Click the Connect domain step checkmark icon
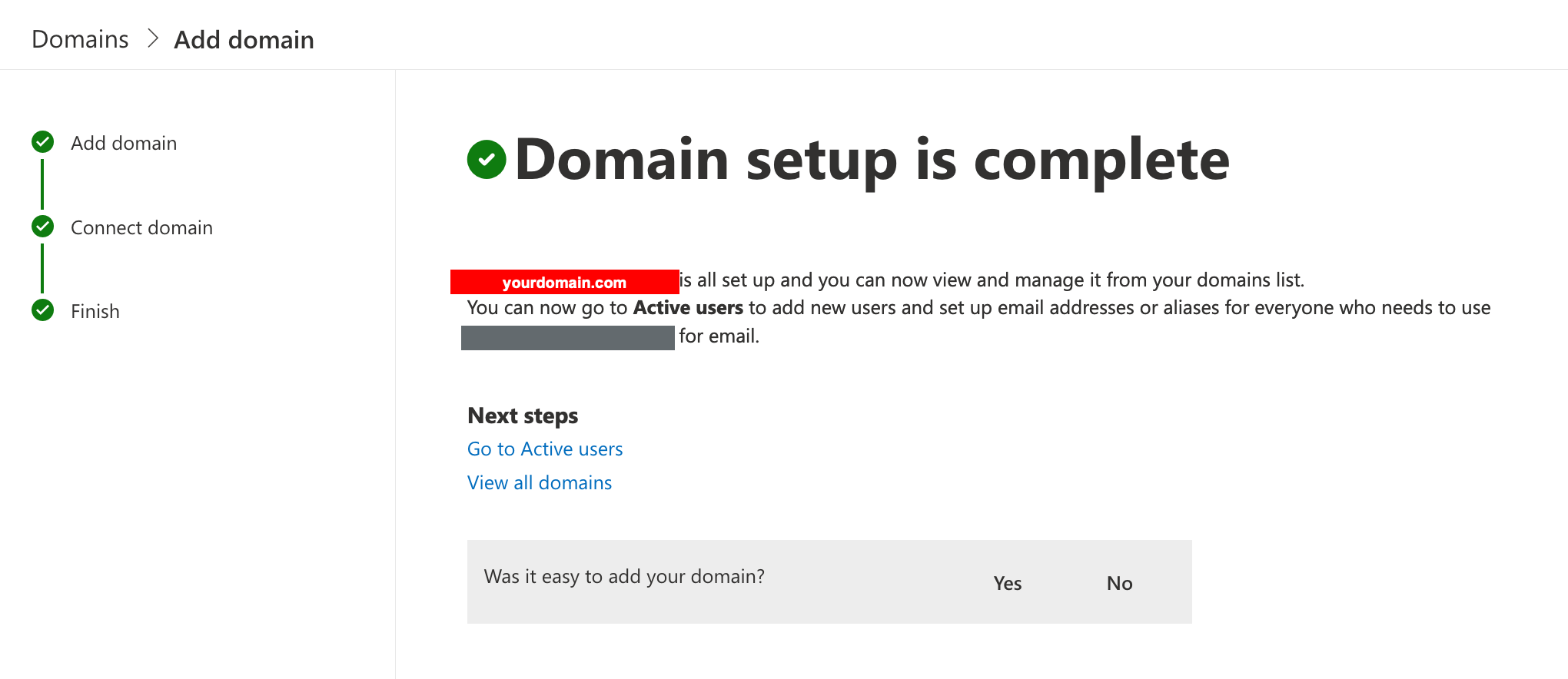Screen dimensions: 1568x679 [43, 227]
